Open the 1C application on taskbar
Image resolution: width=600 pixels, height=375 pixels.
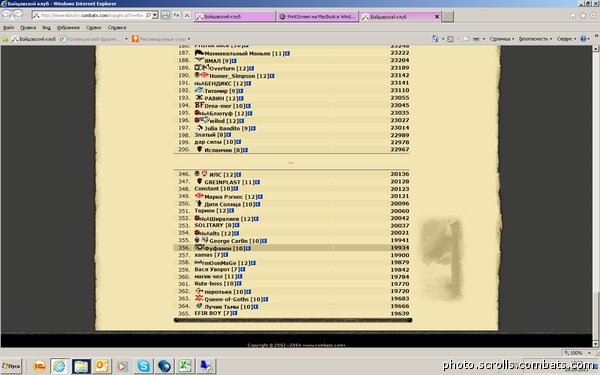click(x=39, y=366)
